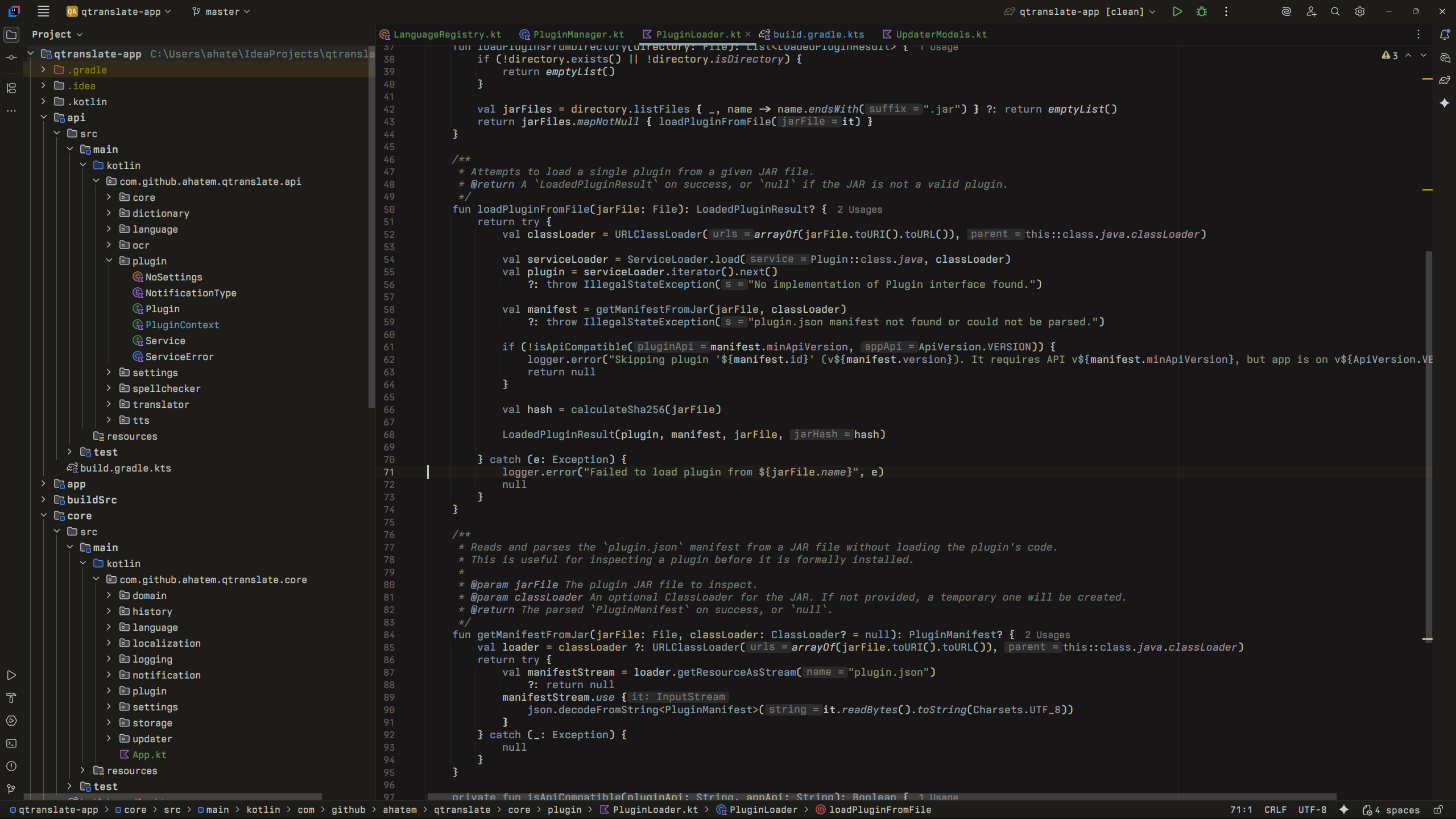
Task: Click the 3 warnings inspection indicator
Action: pyautogui.click(x=1390, y=56)
